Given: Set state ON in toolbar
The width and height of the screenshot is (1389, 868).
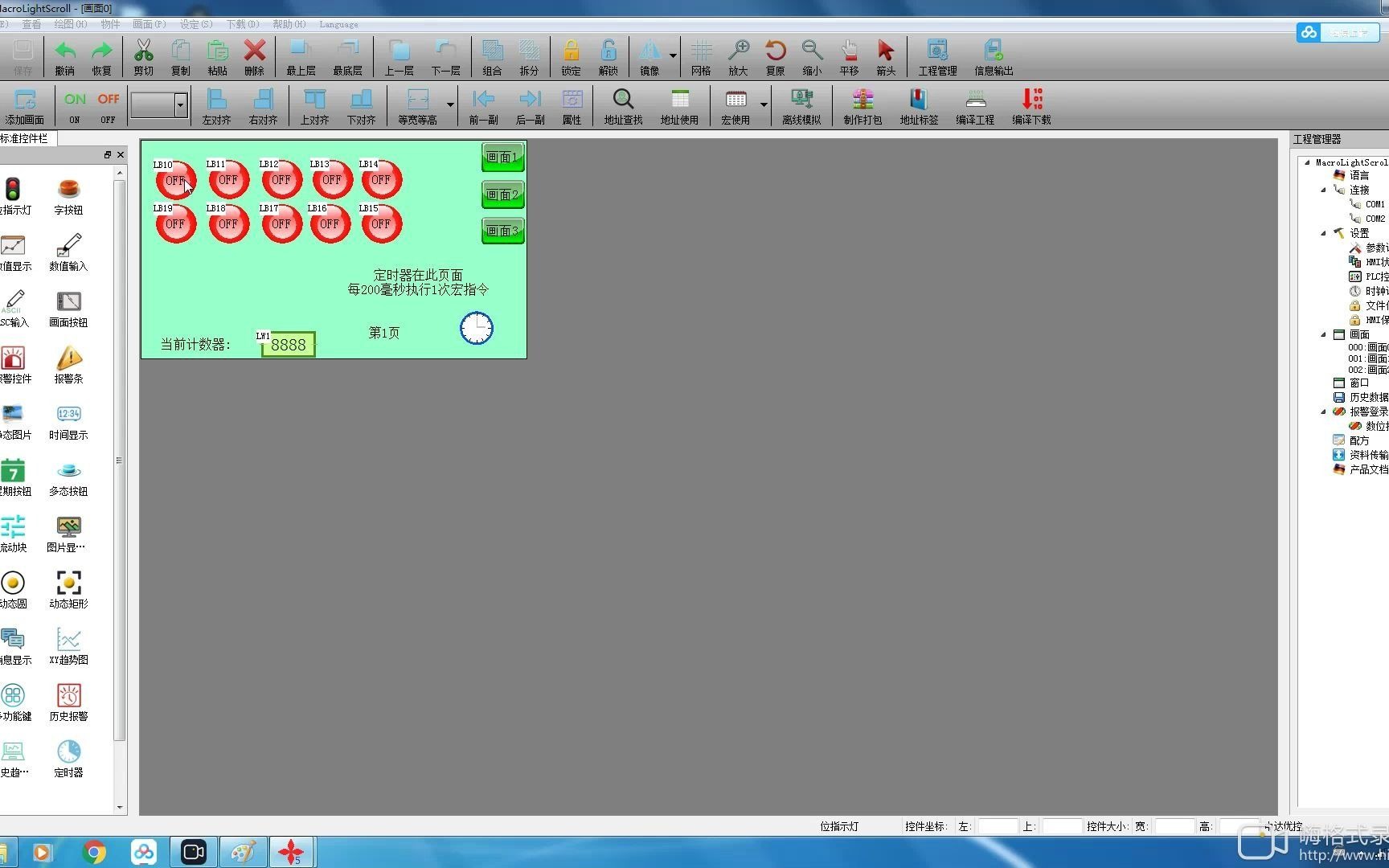Looking at the screenshot, I should [75, 106].
